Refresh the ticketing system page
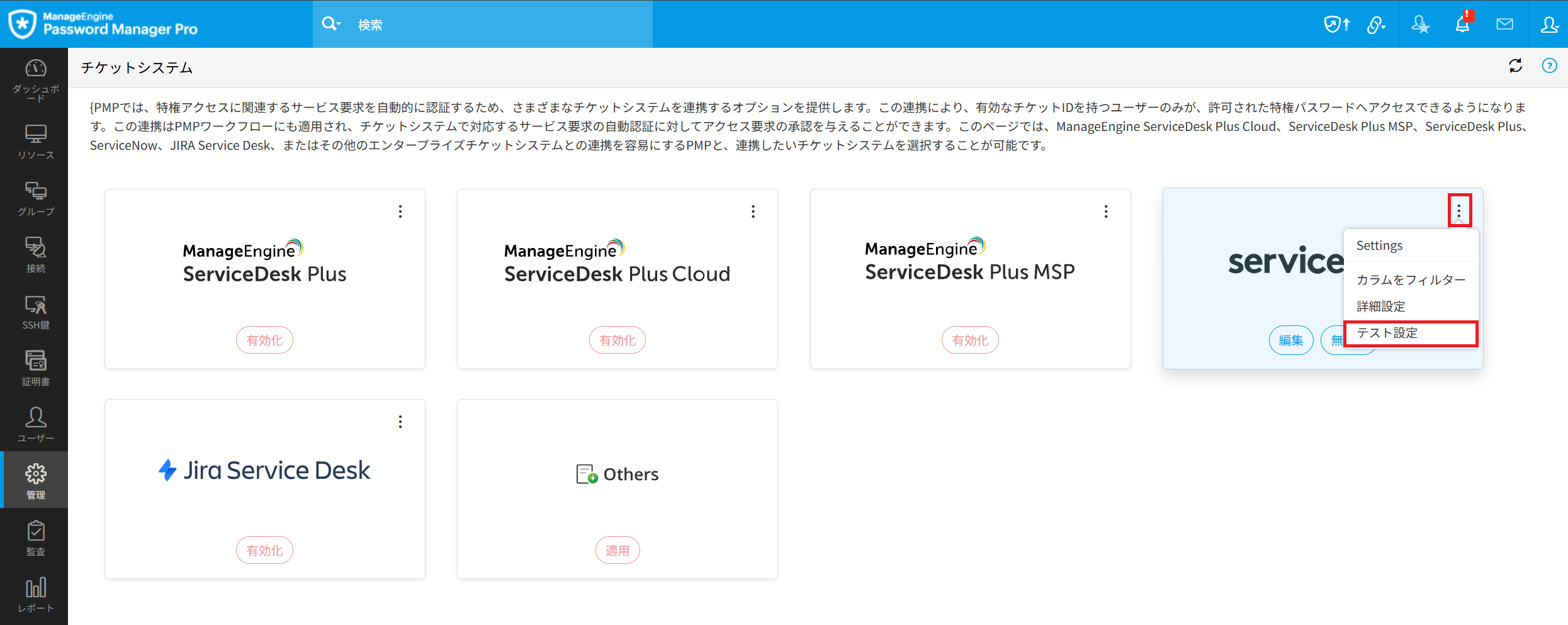The width and height of the screenshot is (1568, 625). tap(1515, 66)
